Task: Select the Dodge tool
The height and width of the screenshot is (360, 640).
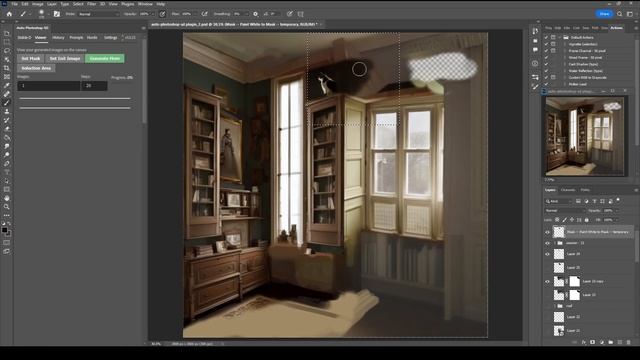Action: point(7,155)
